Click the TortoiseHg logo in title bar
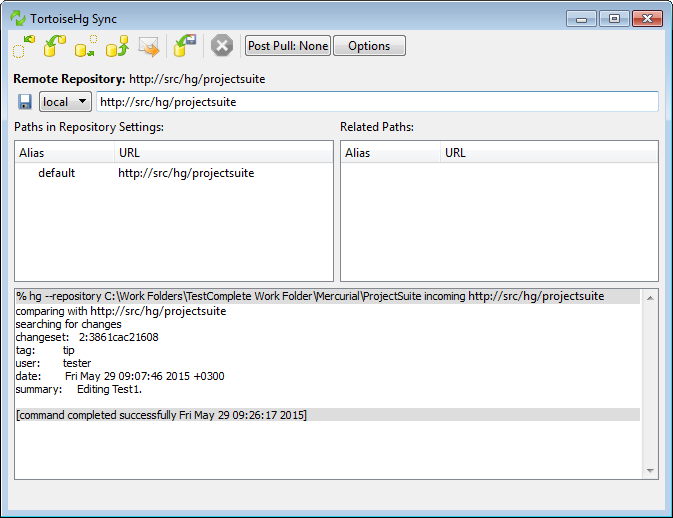Screen dimensions: 673x518 coord(18,18)
